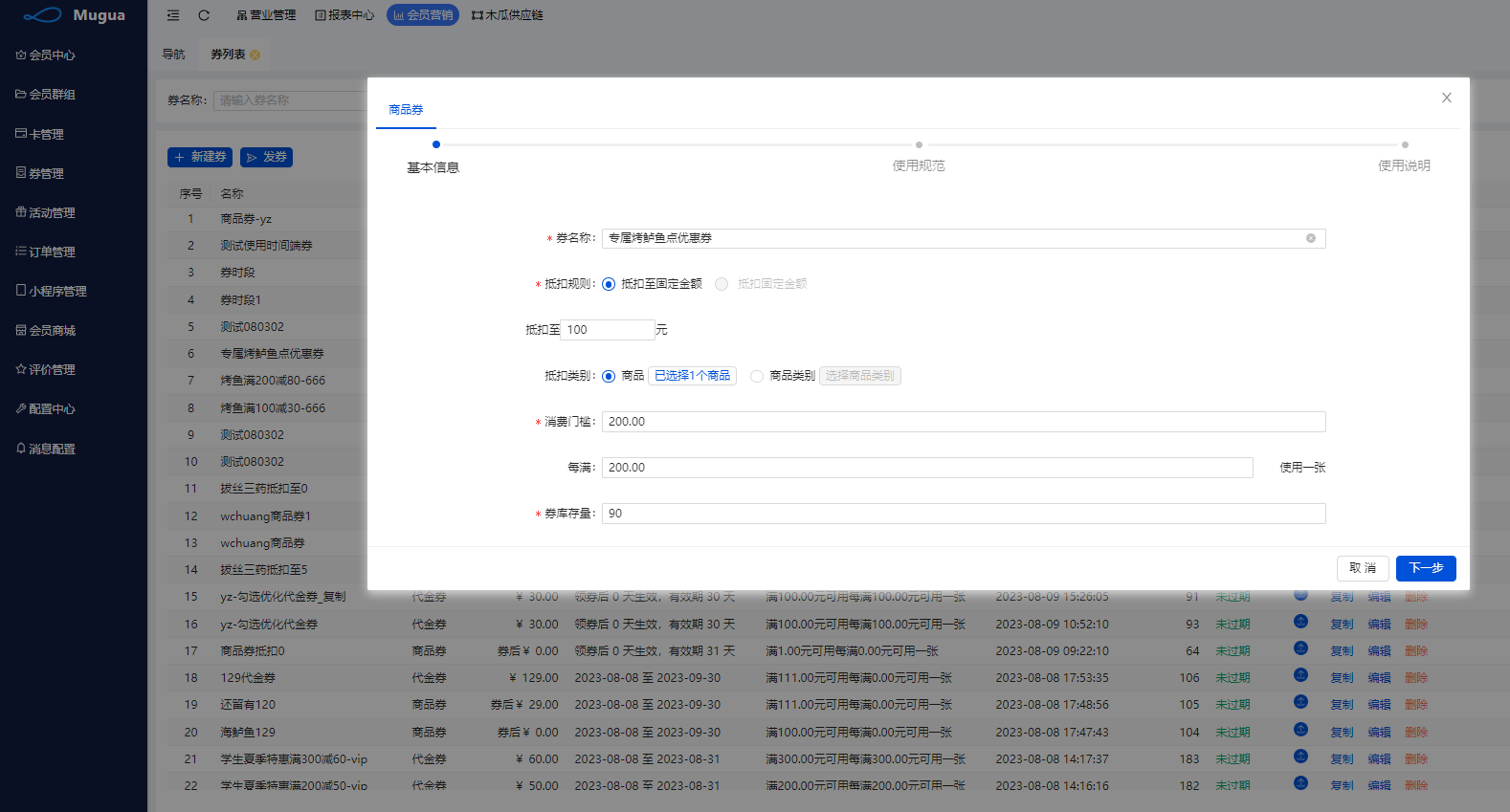Click 券名称 search input behind dialog
The height and width of the screenshot is (812, 1510).
point(290,100)
